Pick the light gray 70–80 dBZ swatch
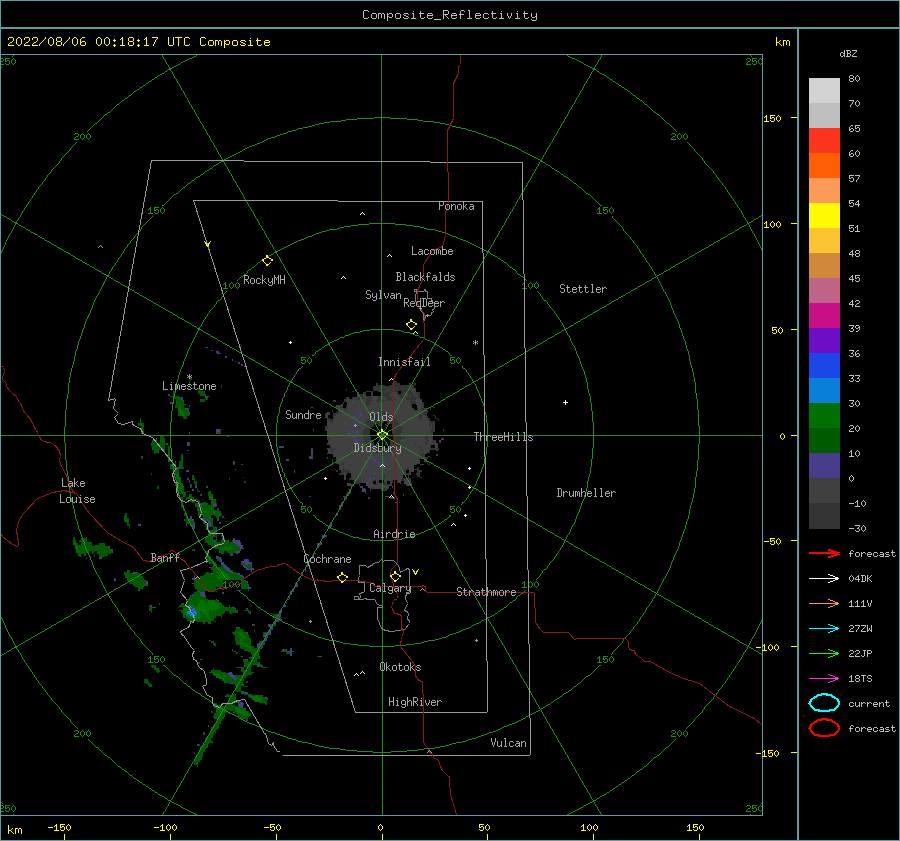Image resolution: width=900 pixels, height=841 pixels. pos(824,91)
